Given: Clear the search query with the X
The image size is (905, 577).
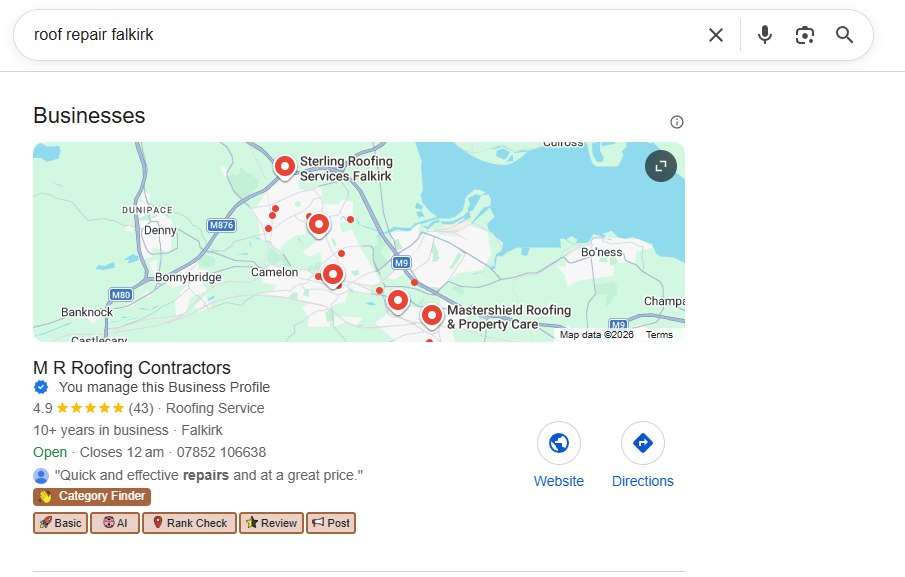Looking at the screenshot, I should [716, 34].
